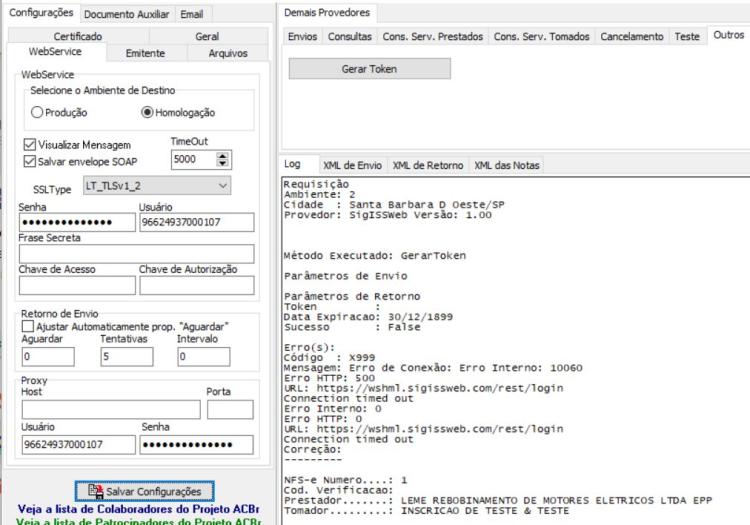
Task: Click log line 'Código : X999'
Action: tap(329, 358)
